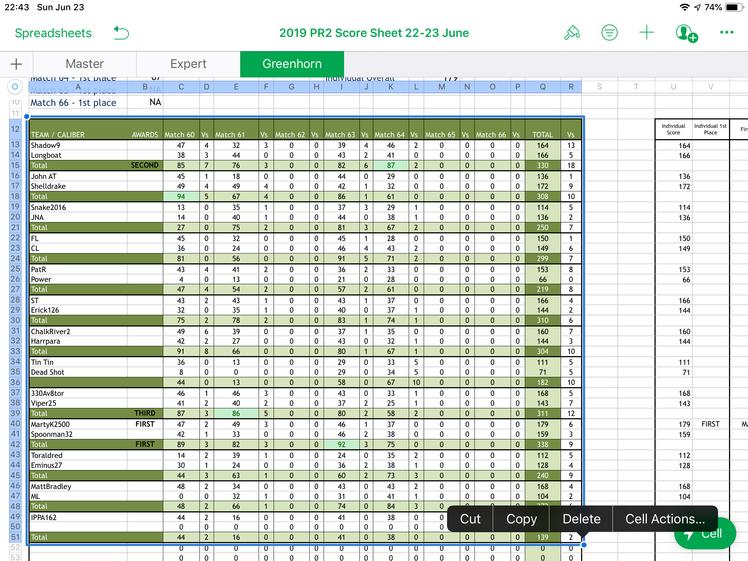Open the More options ellipsis menu

tap(727, 33)
